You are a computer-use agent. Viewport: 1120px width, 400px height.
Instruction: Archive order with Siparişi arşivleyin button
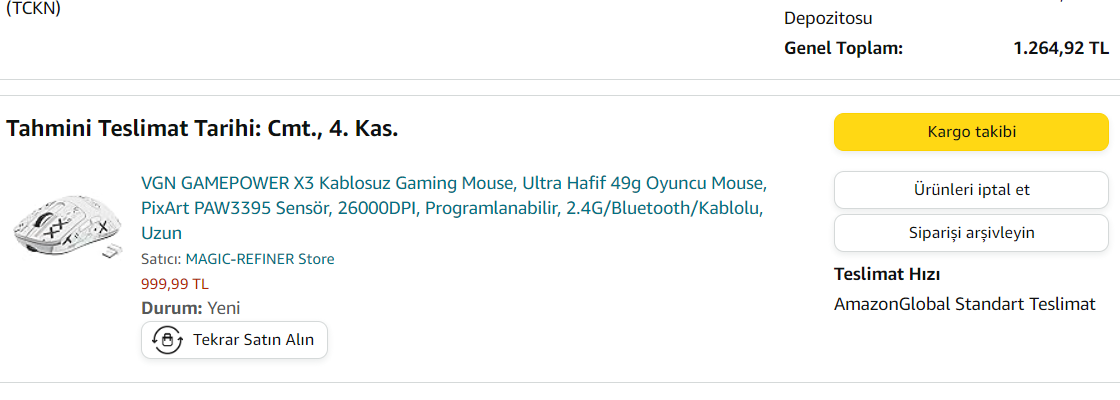[x=971, y=233]
